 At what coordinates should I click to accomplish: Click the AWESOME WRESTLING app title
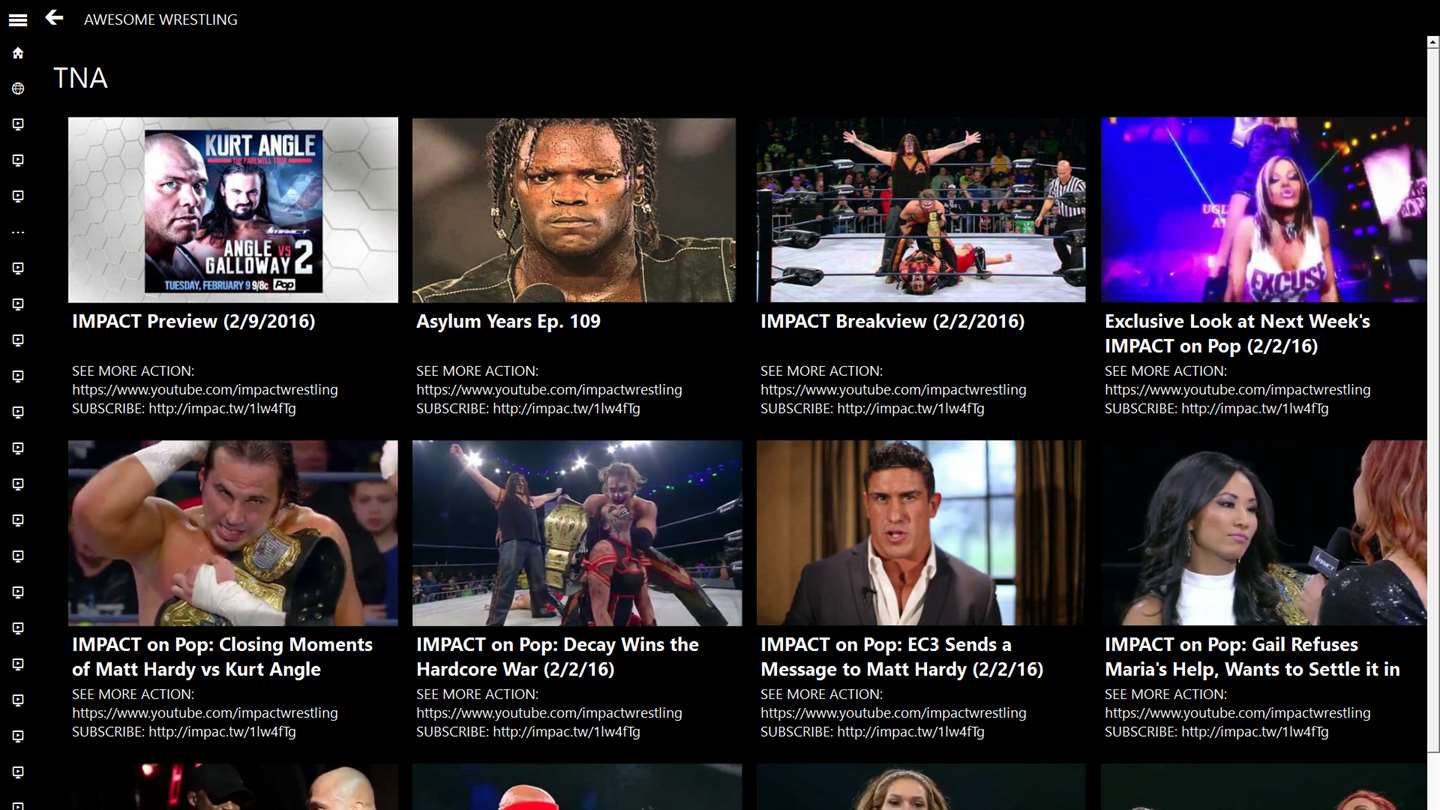161,19
